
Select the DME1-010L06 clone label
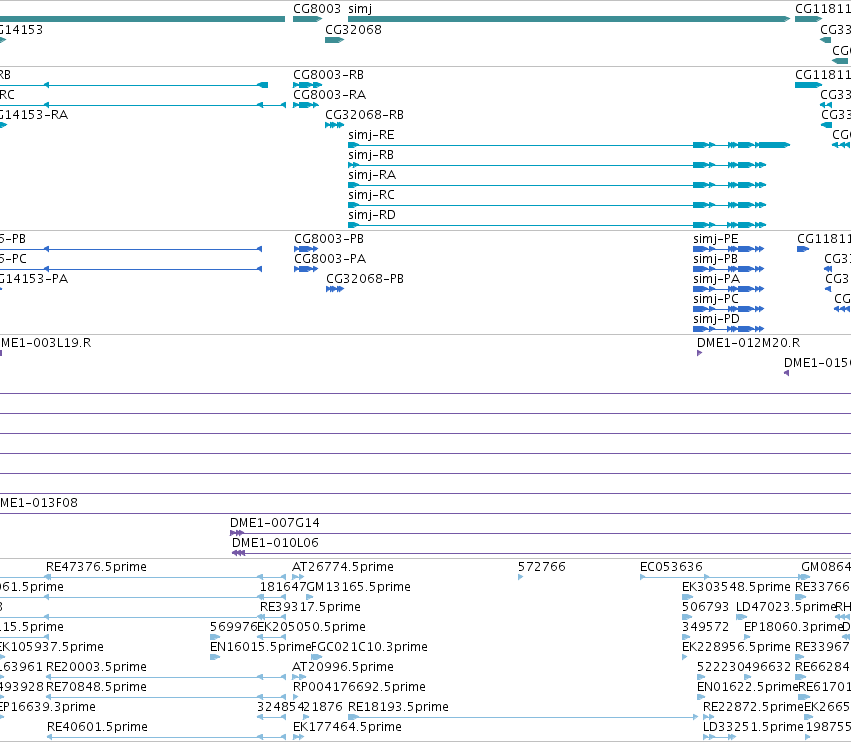point(275,543)
